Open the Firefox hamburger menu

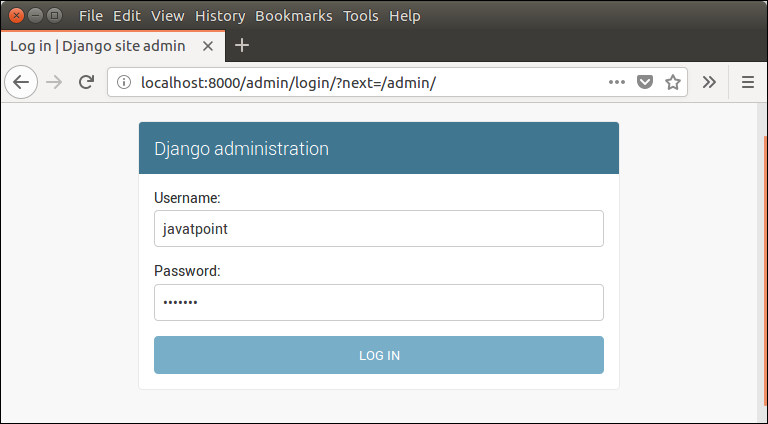[x=747, y=82]
